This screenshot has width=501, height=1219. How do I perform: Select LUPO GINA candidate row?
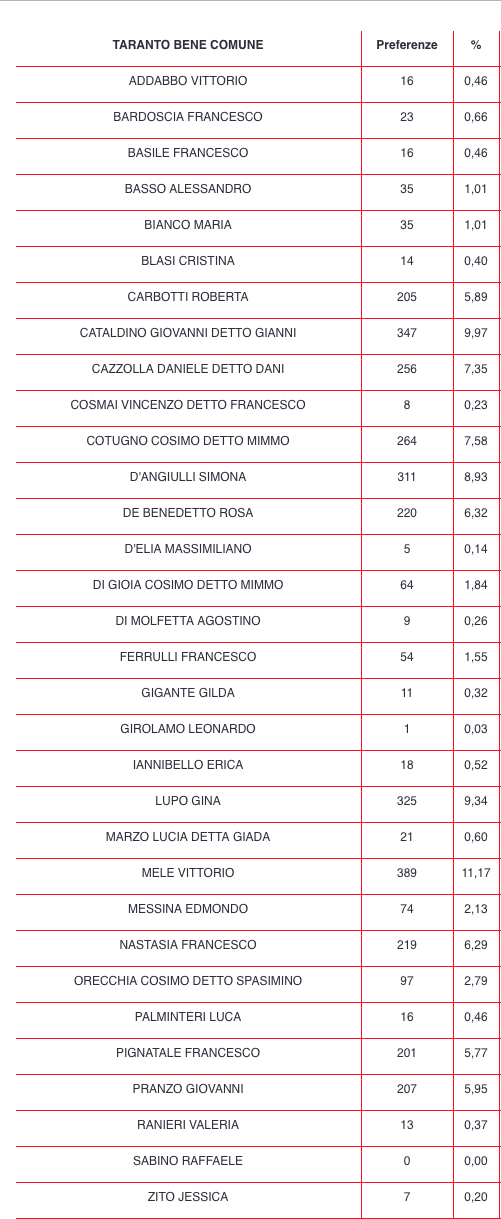(x=258, y=801)
